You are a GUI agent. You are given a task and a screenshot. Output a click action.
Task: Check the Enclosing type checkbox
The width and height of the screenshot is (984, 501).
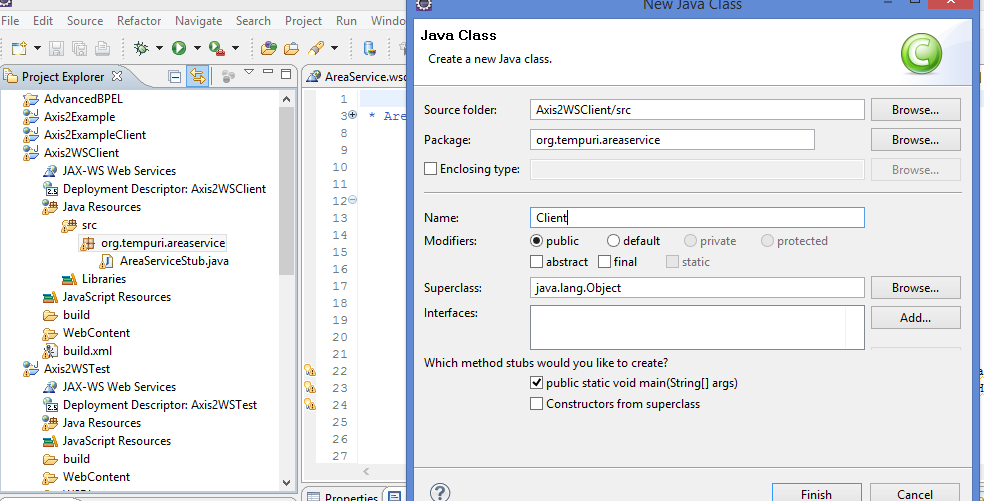point(430,169)
